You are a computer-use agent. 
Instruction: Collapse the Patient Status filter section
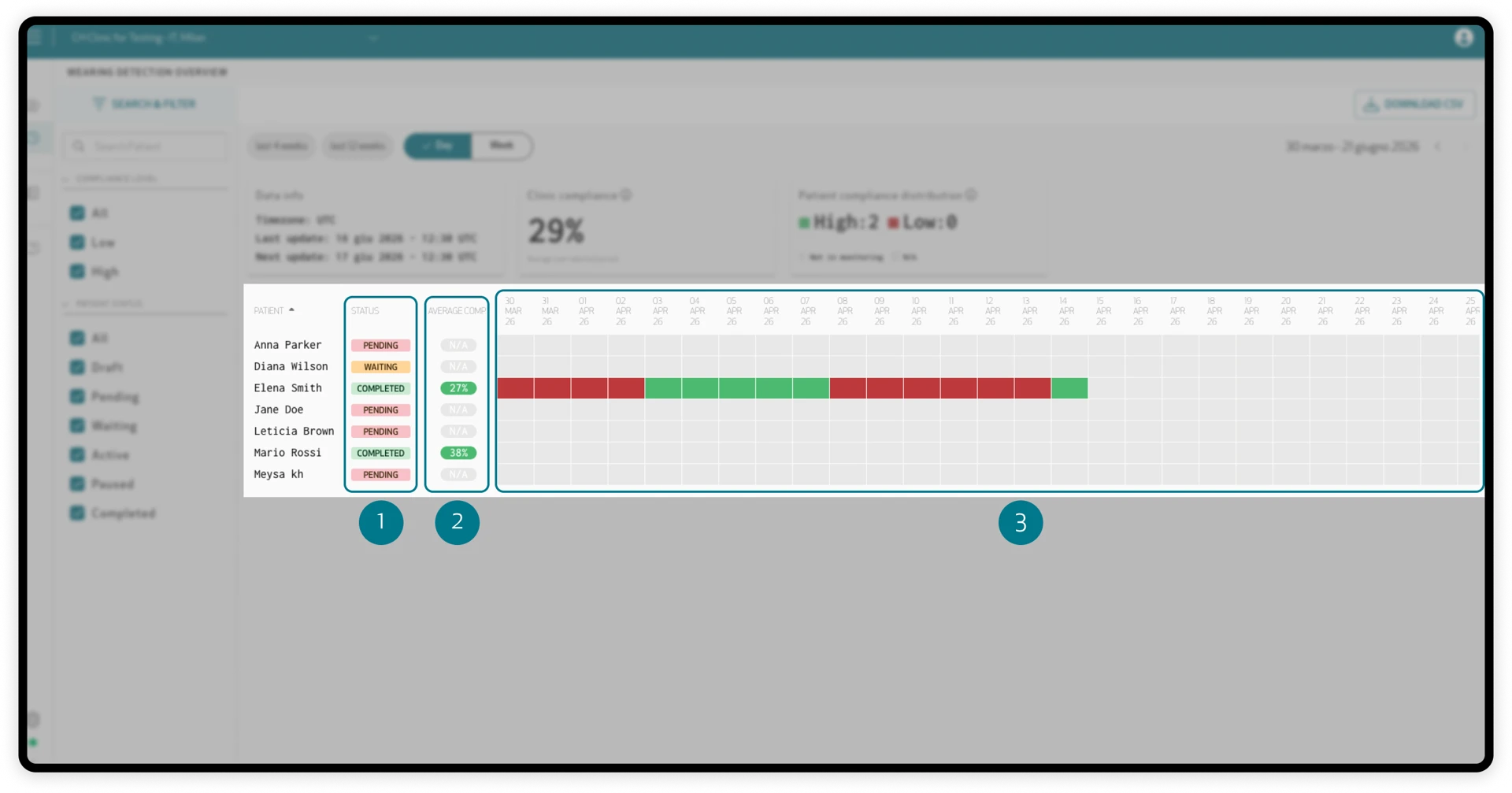click(66, 304)
